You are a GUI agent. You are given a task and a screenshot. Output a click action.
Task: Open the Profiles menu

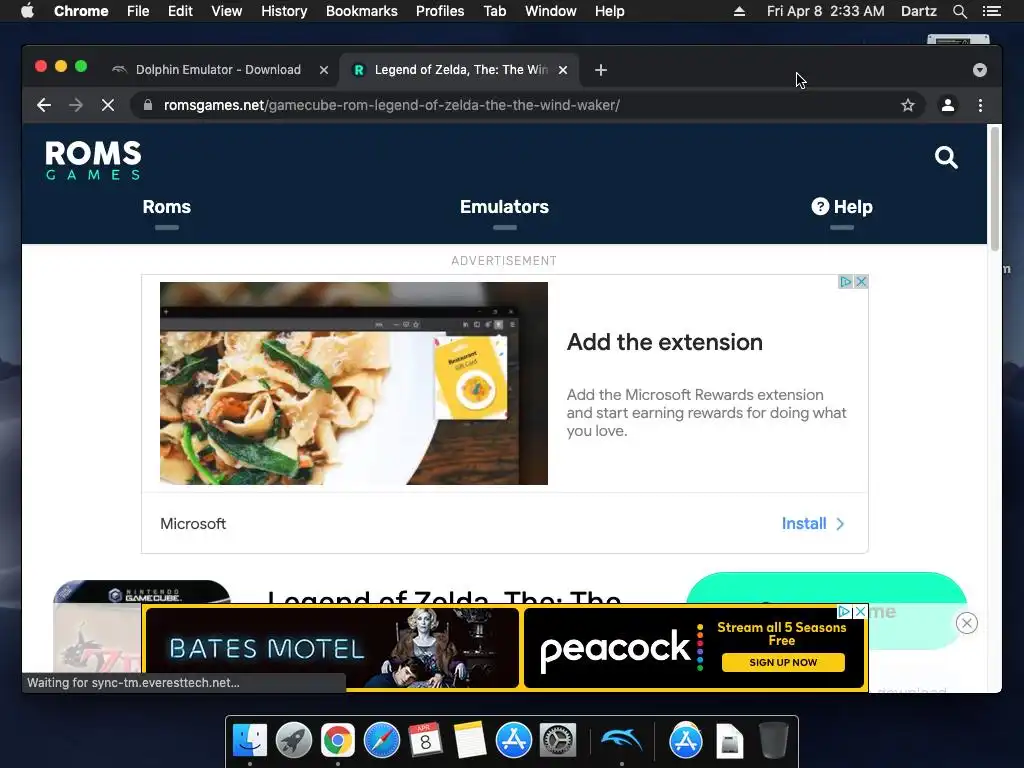[440, 11]
